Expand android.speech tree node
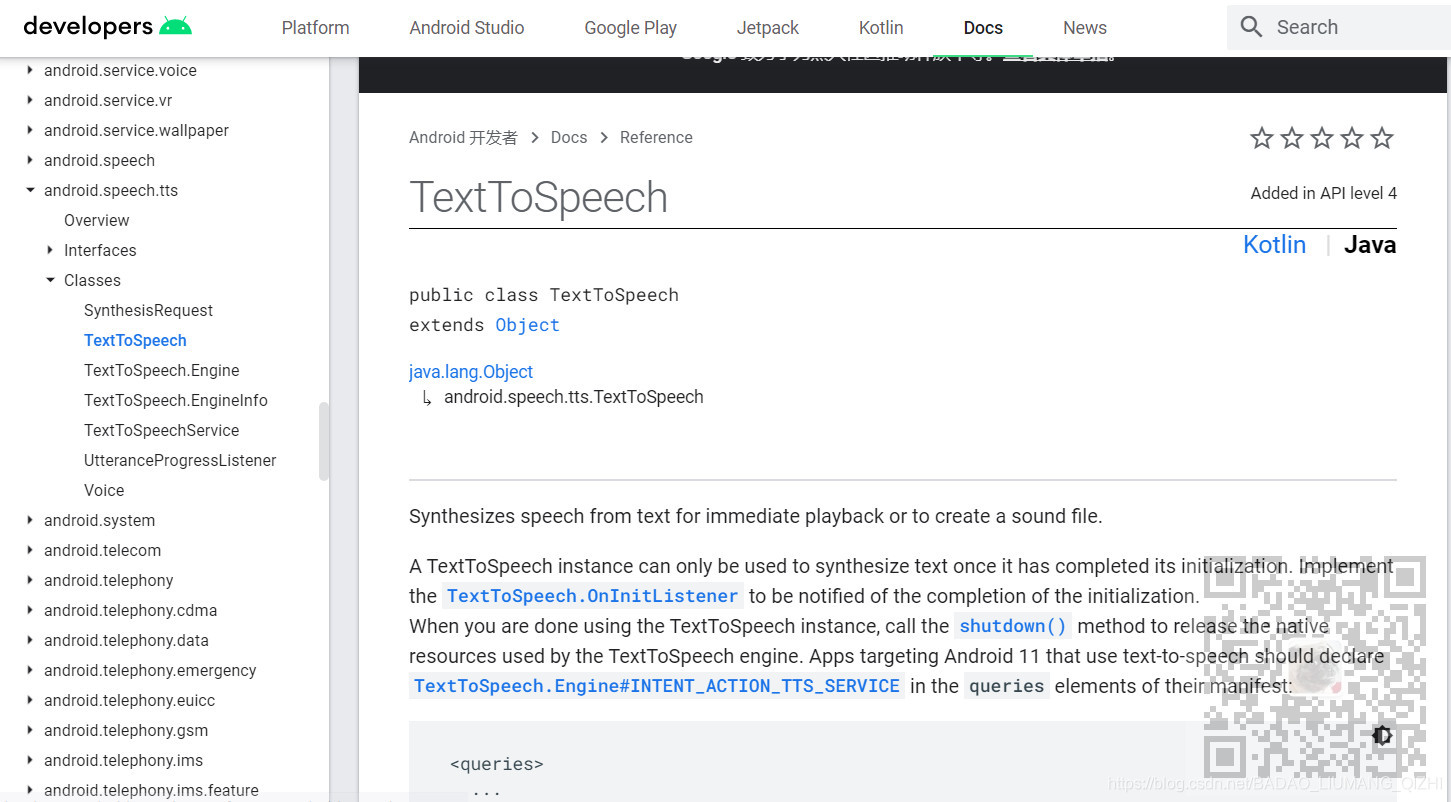The image size is (1451, 802). 30,160
